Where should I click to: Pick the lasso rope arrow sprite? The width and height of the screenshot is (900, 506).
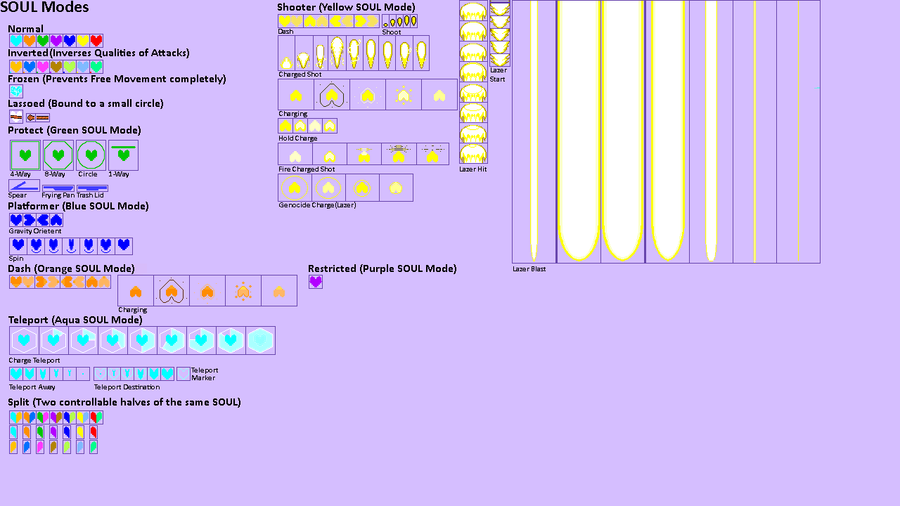coord(38,117)
